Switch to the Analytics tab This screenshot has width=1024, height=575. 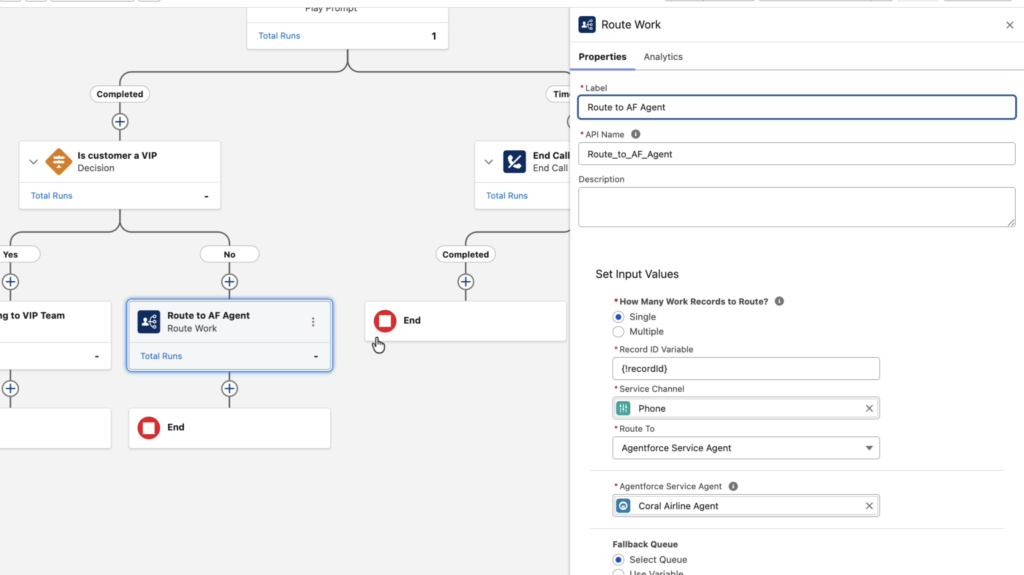point(663,57)
